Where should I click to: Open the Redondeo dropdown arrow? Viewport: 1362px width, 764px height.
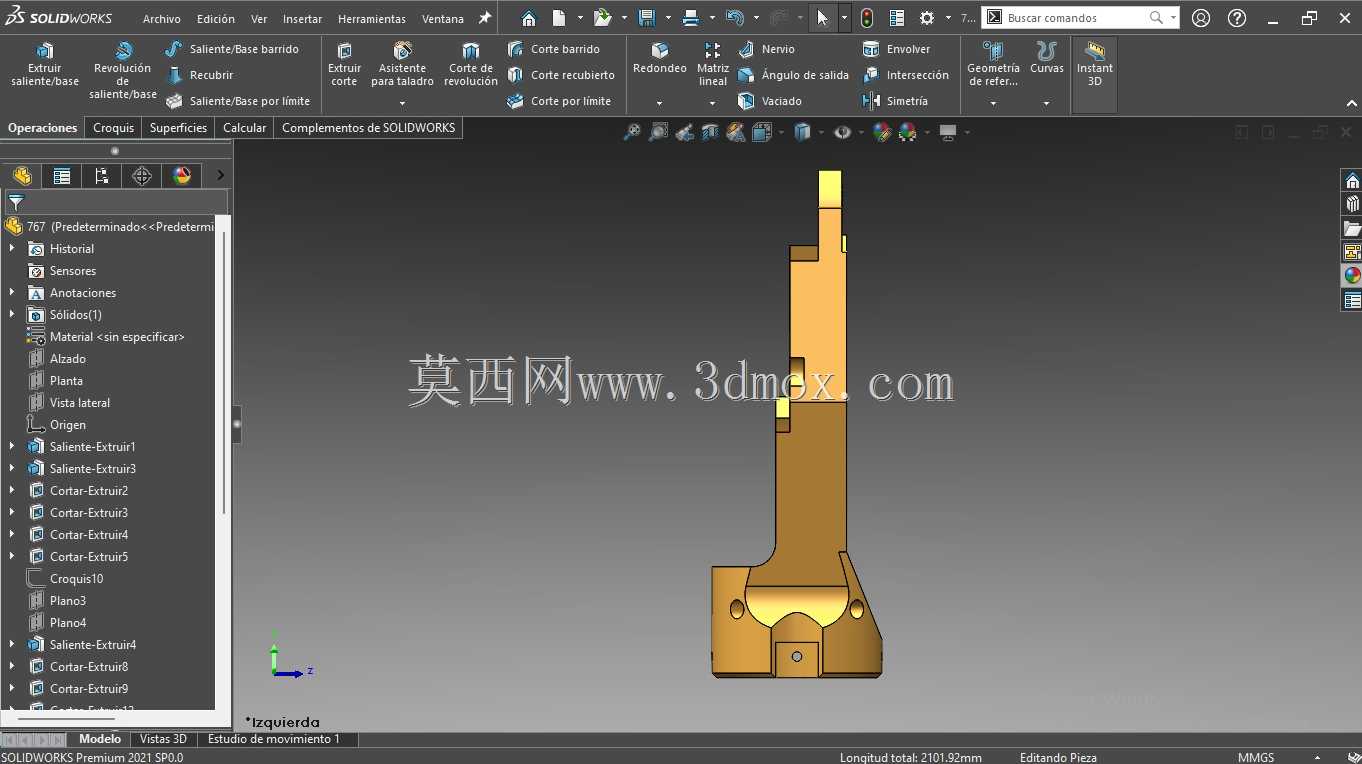660,103
